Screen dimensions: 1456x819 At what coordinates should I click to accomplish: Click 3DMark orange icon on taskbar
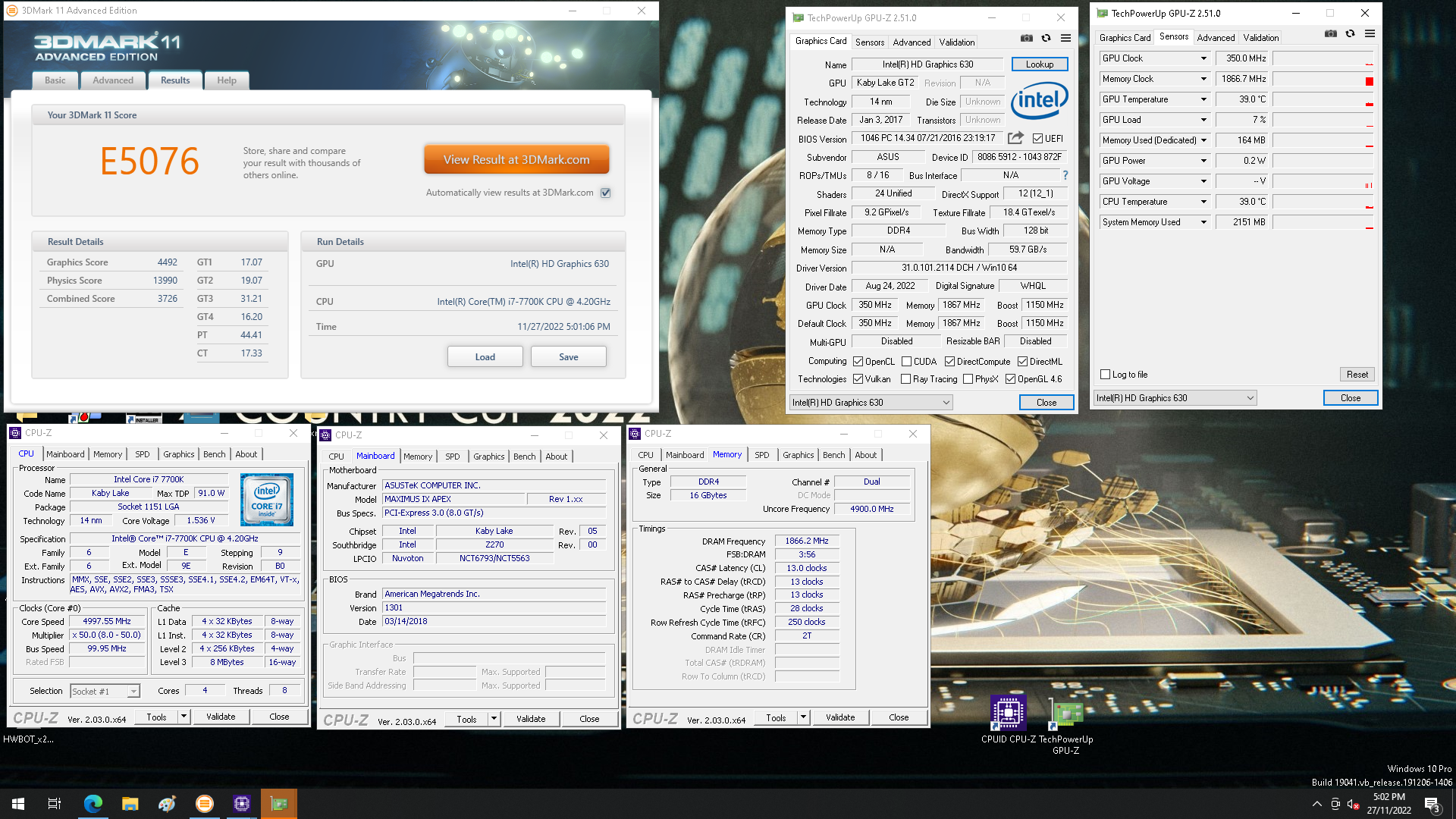click(x=205, y=804)
